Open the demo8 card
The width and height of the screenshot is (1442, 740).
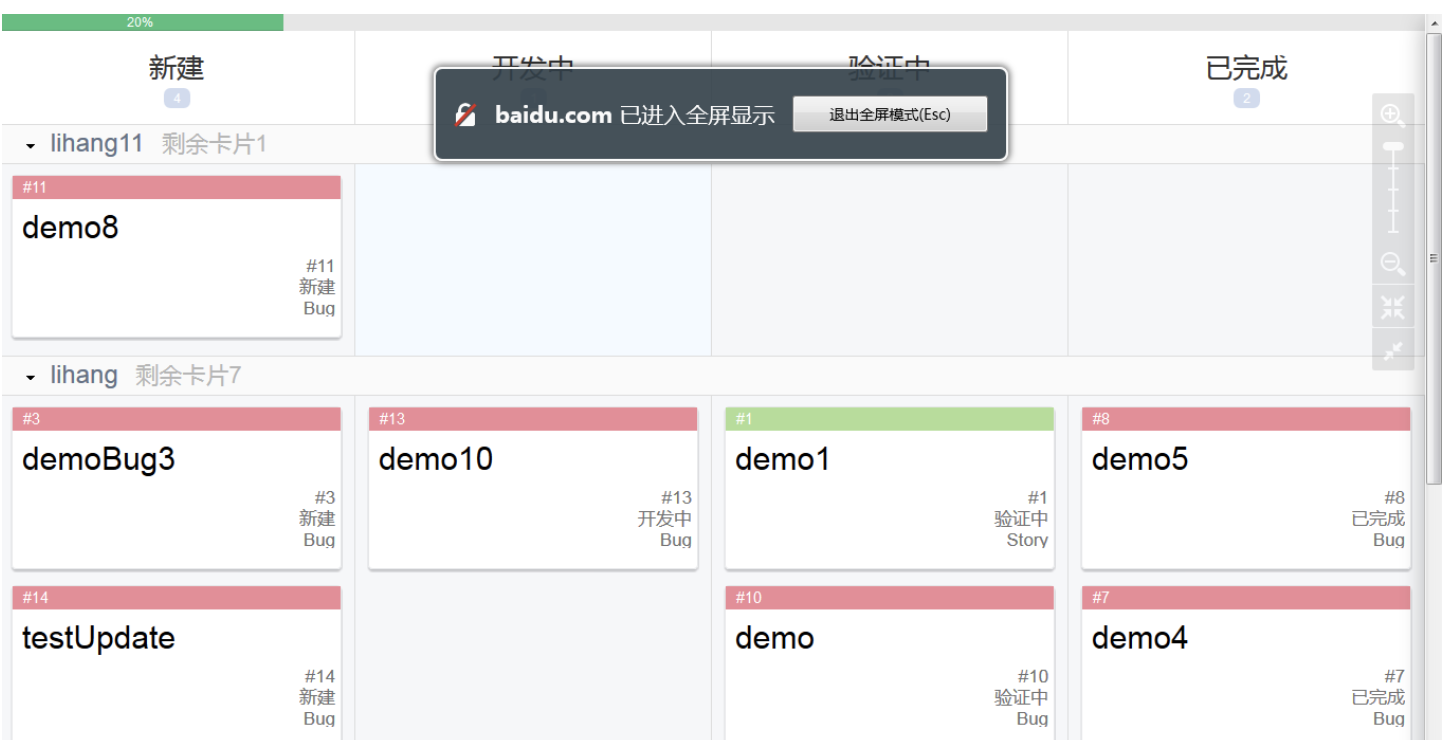(x=70, y=228)
